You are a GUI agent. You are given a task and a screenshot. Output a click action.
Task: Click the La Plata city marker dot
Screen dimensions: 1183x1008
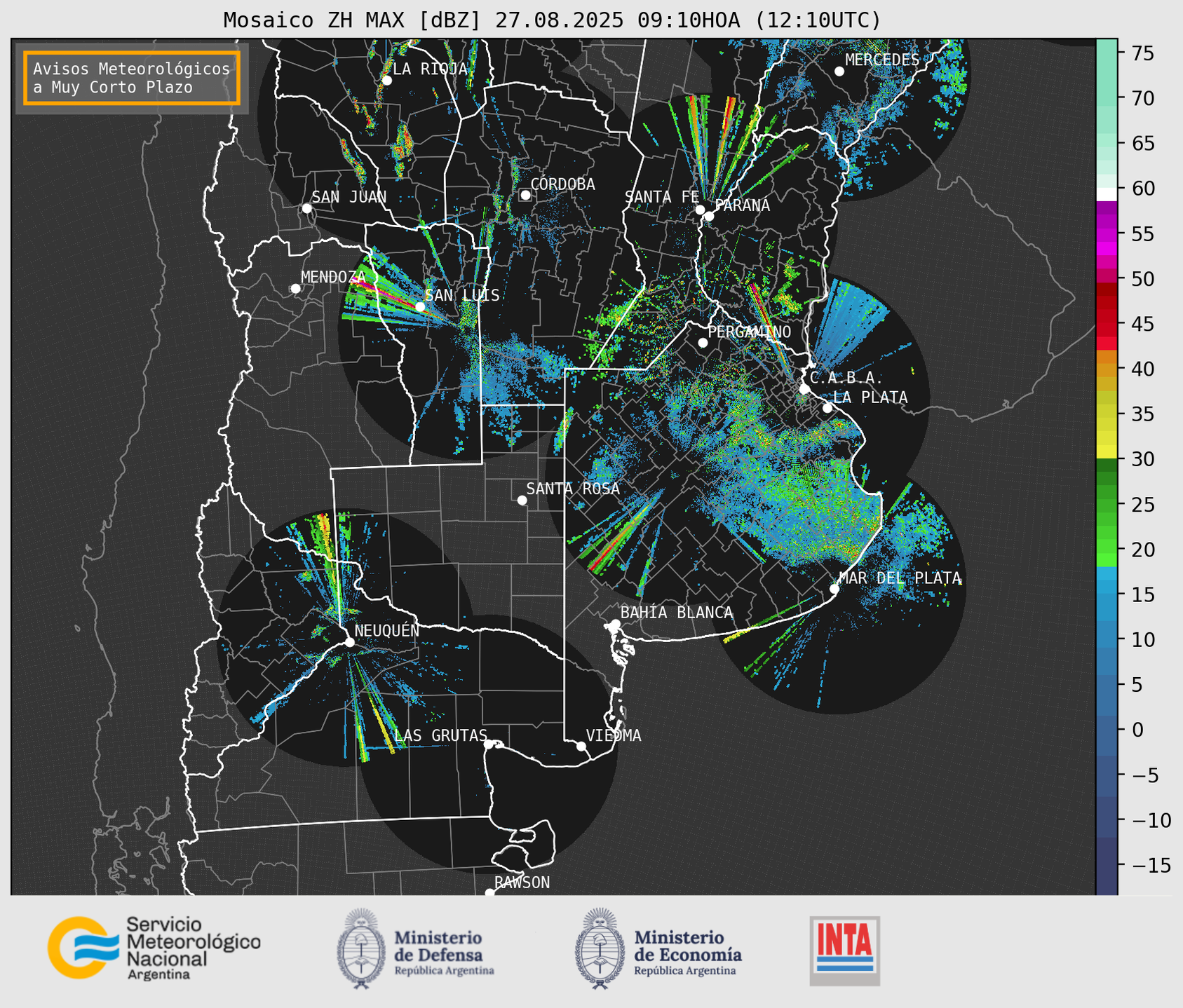coord(827,408)
